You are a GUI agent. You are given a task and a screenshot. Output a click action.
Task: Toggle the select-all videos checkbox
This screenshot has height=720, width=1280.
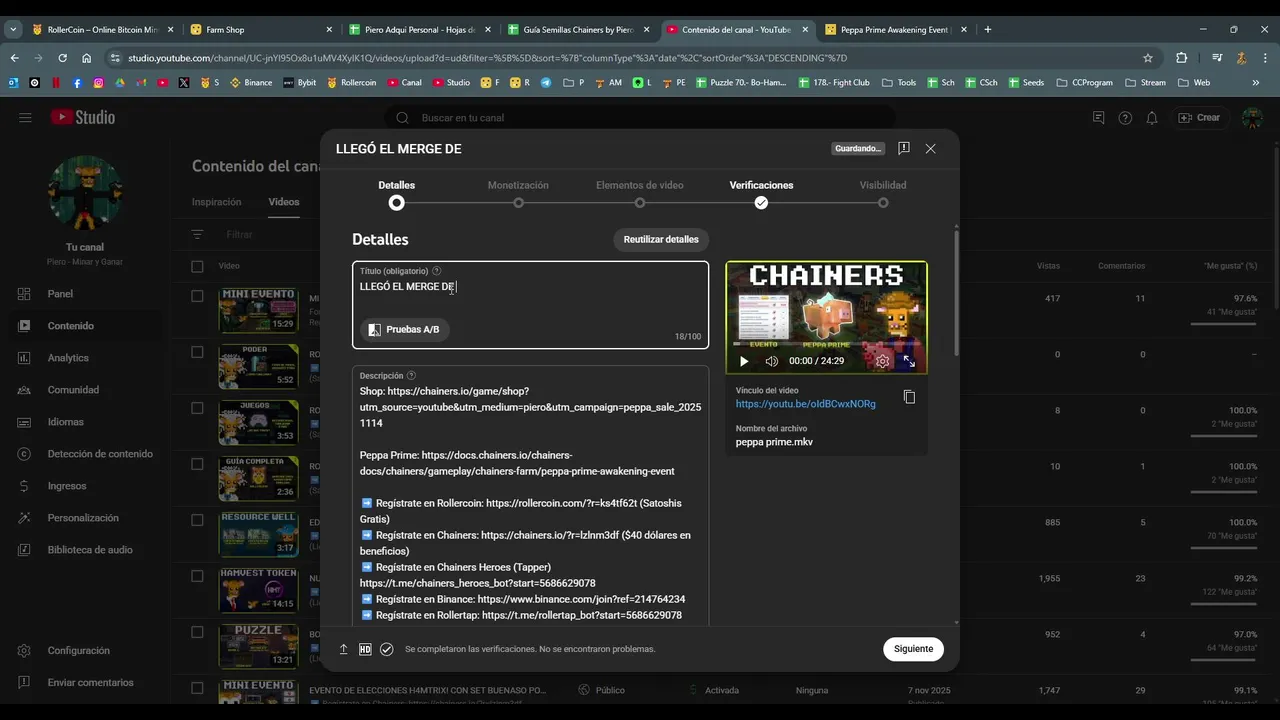click(x=197, y=266)
